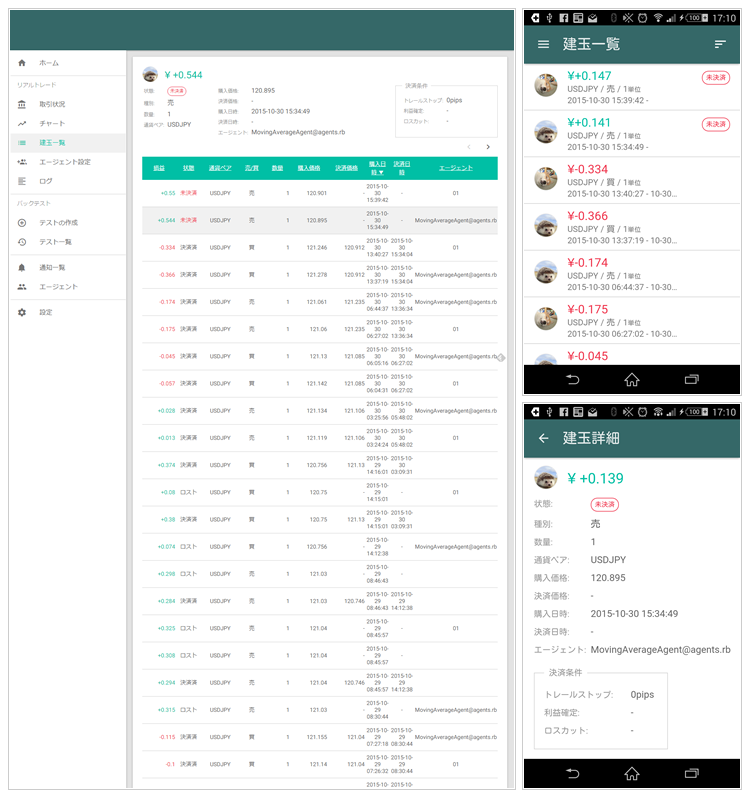Viewport: 750px width, 805px height.
Task: Tap Wi-Fi icon in 建玉詳細 status bar
Action: click(x=658, y=412)
